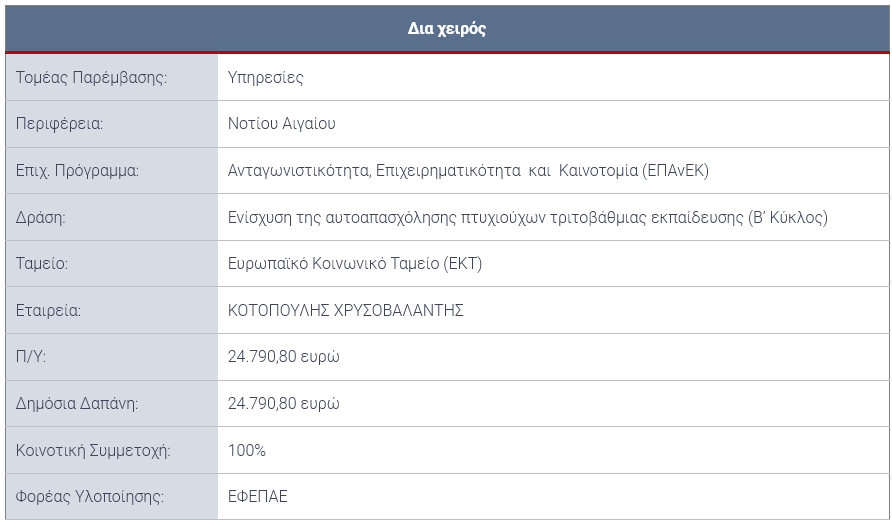Select the 'Περιφέρεια:' label
The height and width of the screenshot is (523, 892).
[x=59, y=123]
